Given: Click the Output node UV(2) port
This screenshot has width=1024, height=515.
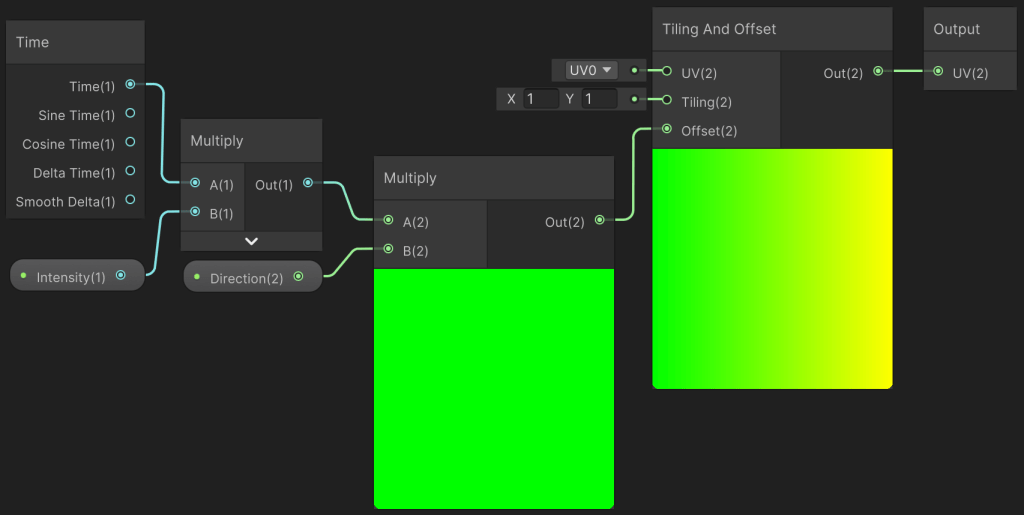Looking at the screenshot, I should coord(938,72).
